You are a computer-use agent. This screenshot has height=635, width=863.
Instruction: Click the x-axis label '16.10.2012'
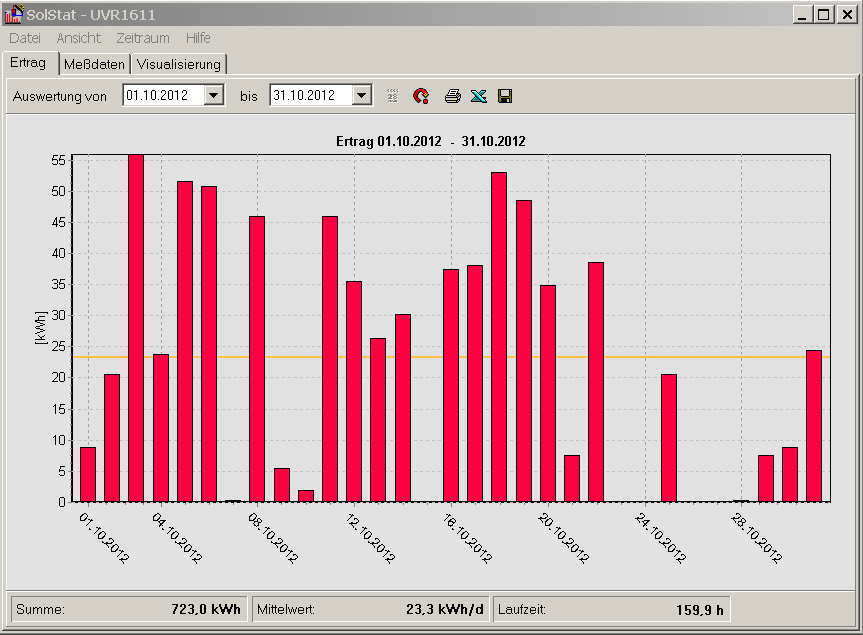467,538
